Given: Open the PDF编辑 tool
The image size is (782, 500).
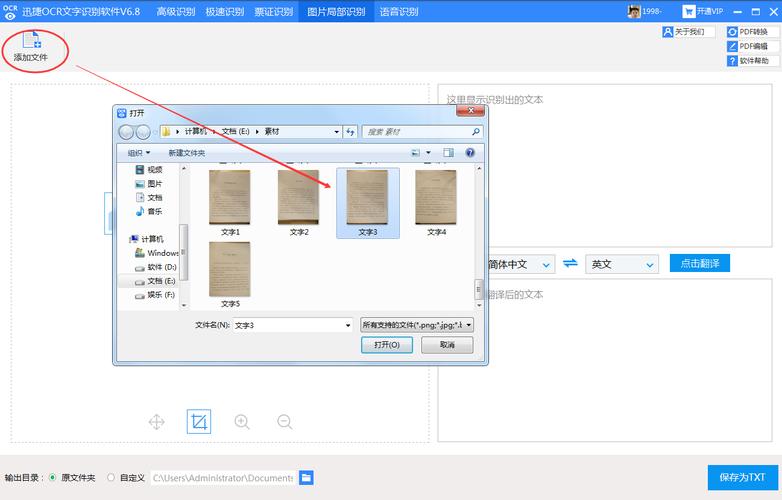Looking at the screenshot, I should pyautogui.click(x=753, y=46).
